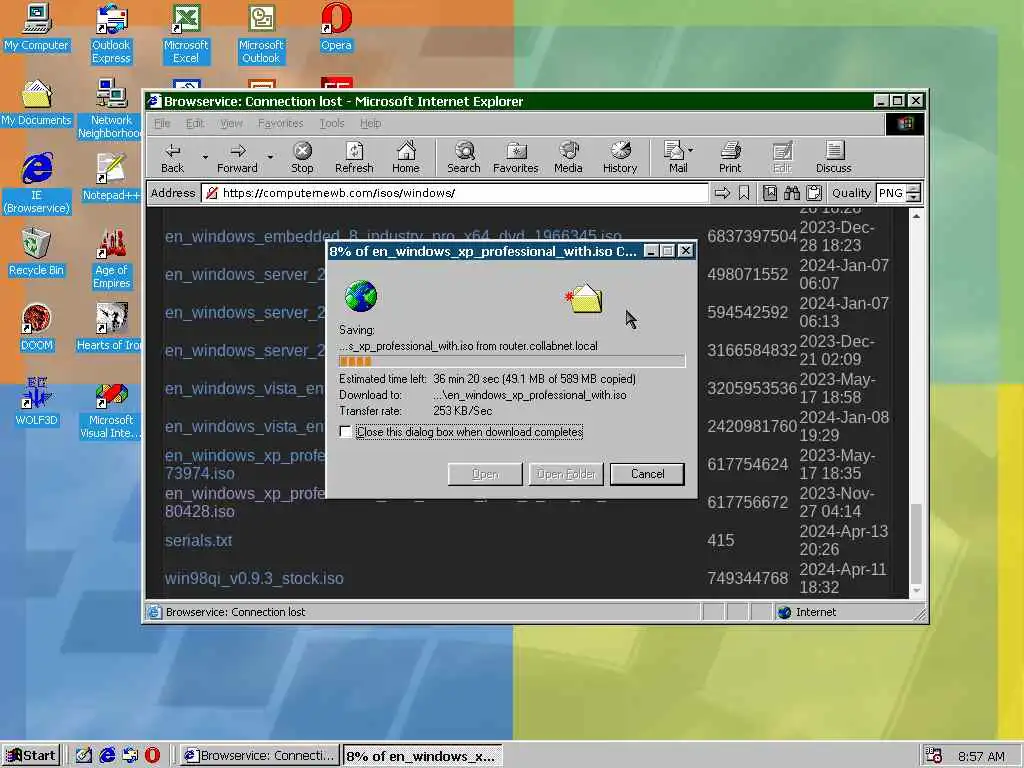The width and height of the screenshot is (1024, 768).
Task: Launch DOOM from the desktop
Action: (x=36, y=328)
